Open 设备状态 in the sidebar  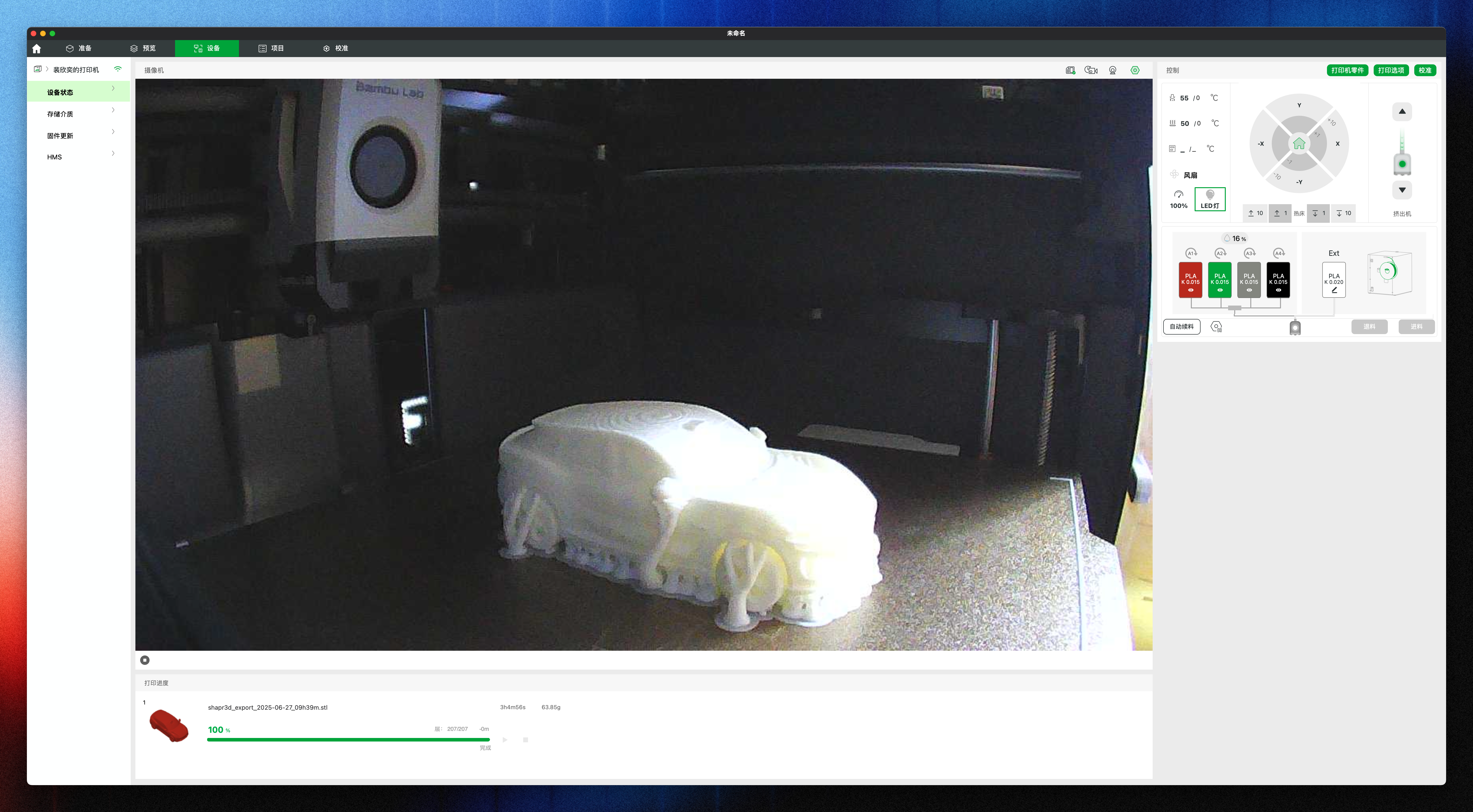(78, 92)
